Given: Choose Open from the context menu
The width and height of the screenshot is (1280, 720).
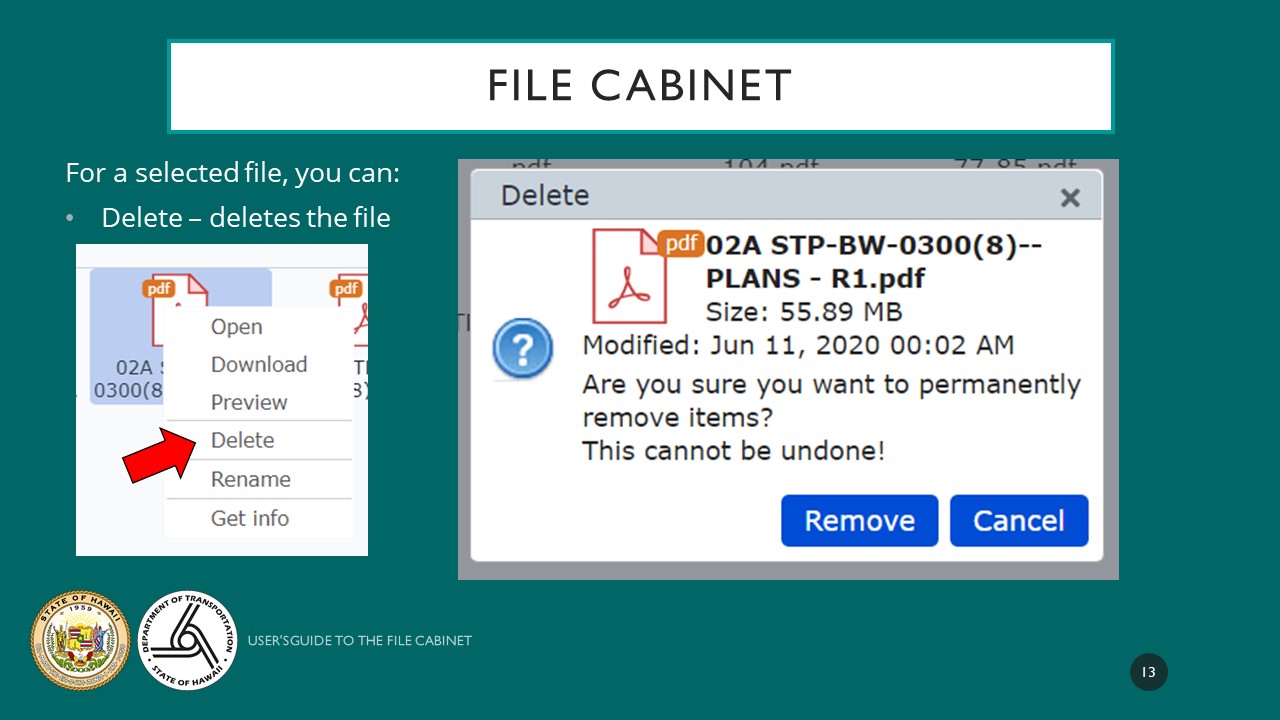Looking at the screenshot, I should tap(236, 327).
